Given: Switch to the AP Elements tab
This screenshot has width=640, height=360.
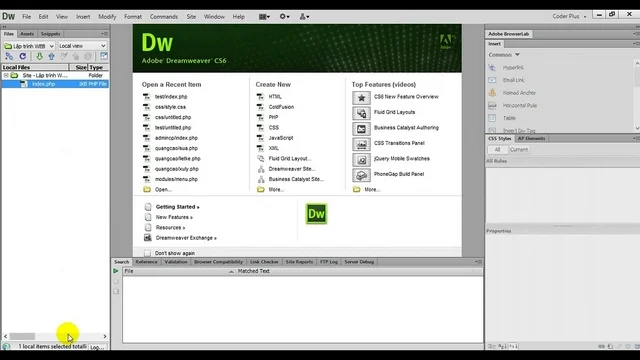Looking at the screenshot, I should point(531,138).
